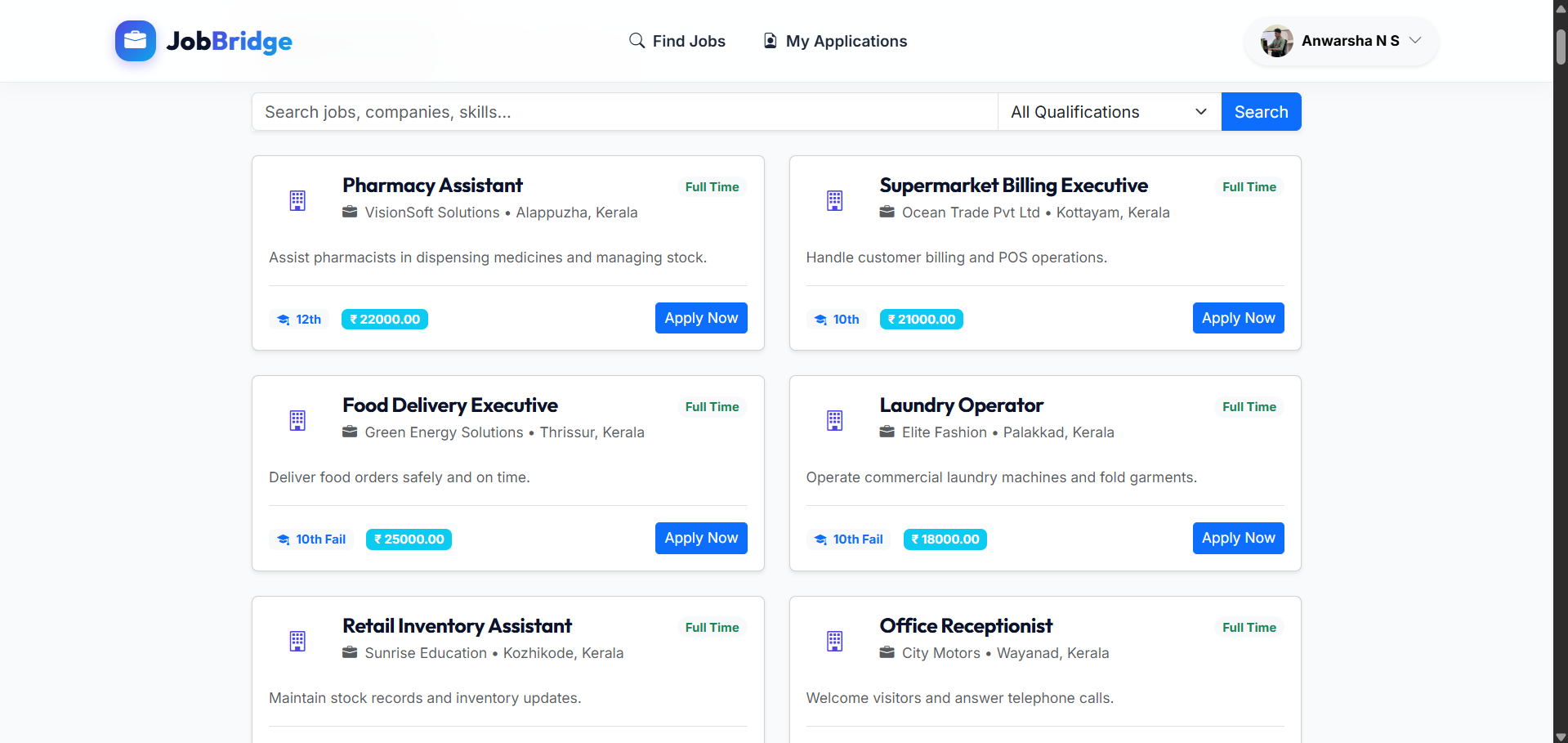Click the graduation cap icon on Food Delivery card
The height and width of the screenshot is (743, 1568).
(284, 539)
